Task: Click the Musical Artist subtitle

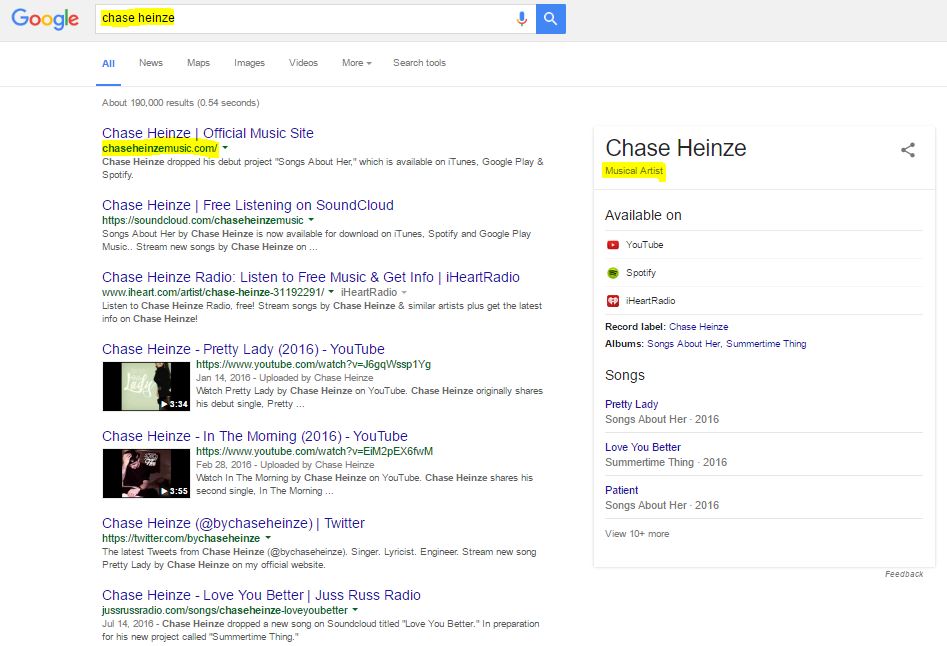Action: point(634,171)
